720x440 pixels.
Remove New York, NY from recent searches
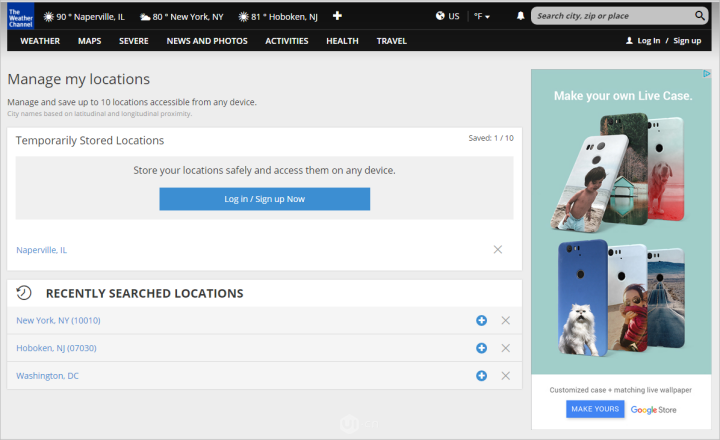pos(505,320)
